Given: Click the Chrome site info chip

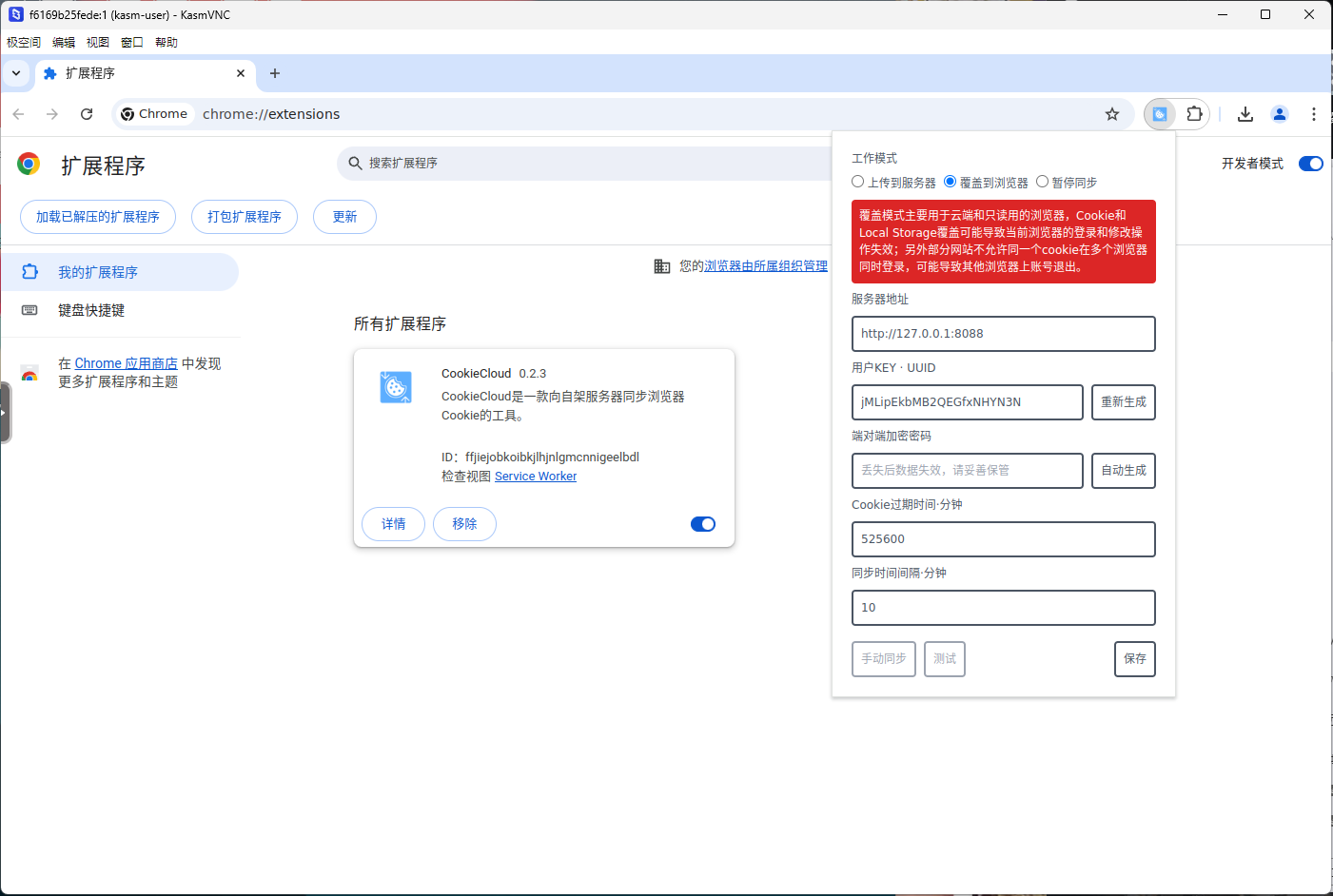Looking at the screenshot, I should 154,114.
